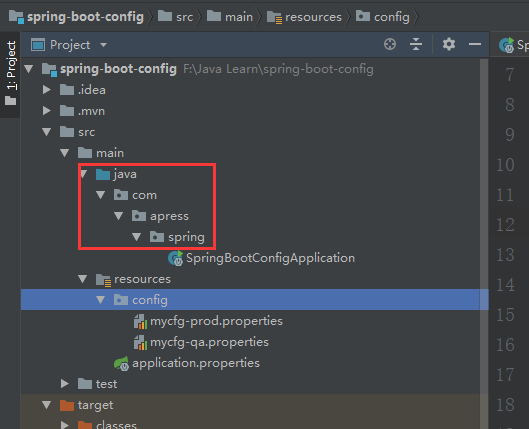Click the src folder icon in tree
The width and height of the screenshot is (529, 429).
(67, 132)
